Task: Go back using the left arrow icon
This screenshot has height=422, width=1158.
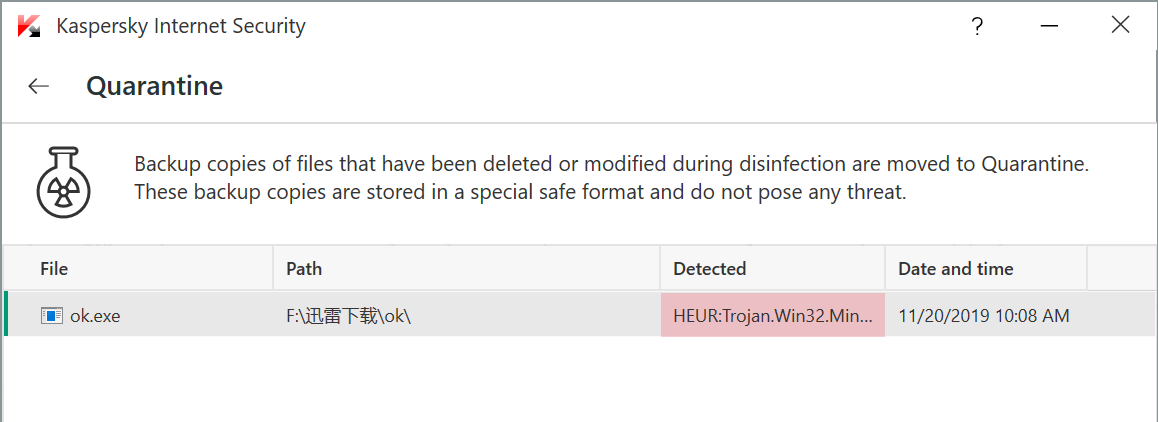Action: [x=38, y=86]
